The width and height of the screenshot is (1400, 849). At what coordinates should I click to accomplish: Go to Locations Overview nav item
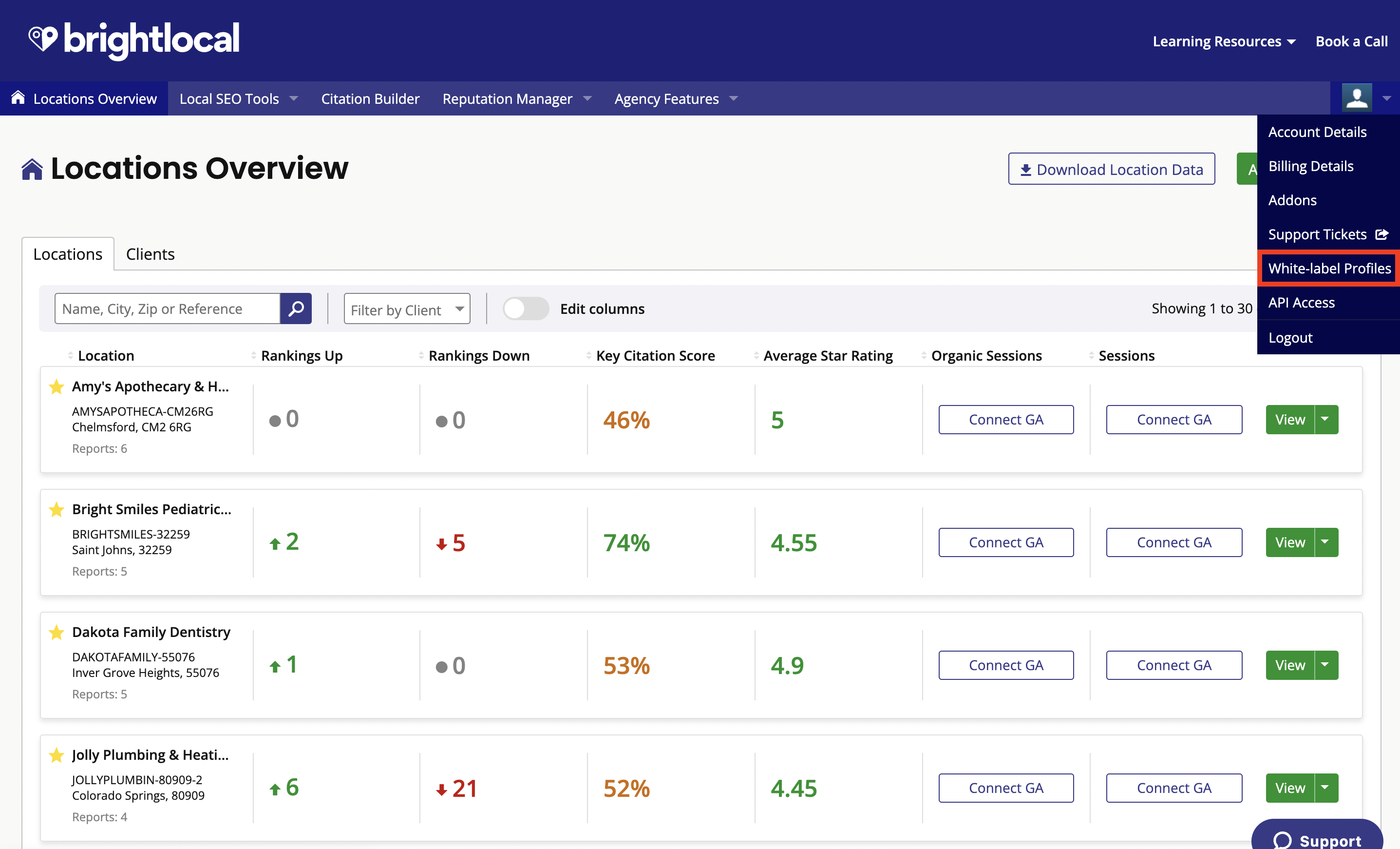84,98
